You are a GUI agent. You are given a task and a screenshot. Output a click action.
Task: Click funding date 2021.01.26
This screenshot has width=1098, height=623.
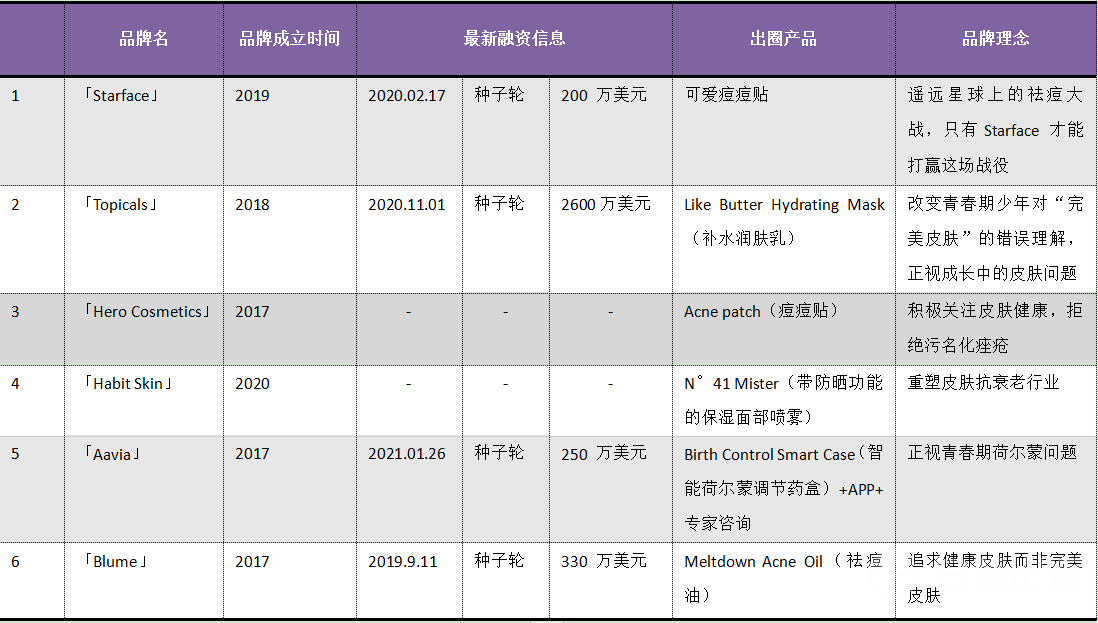click(407, 454)
